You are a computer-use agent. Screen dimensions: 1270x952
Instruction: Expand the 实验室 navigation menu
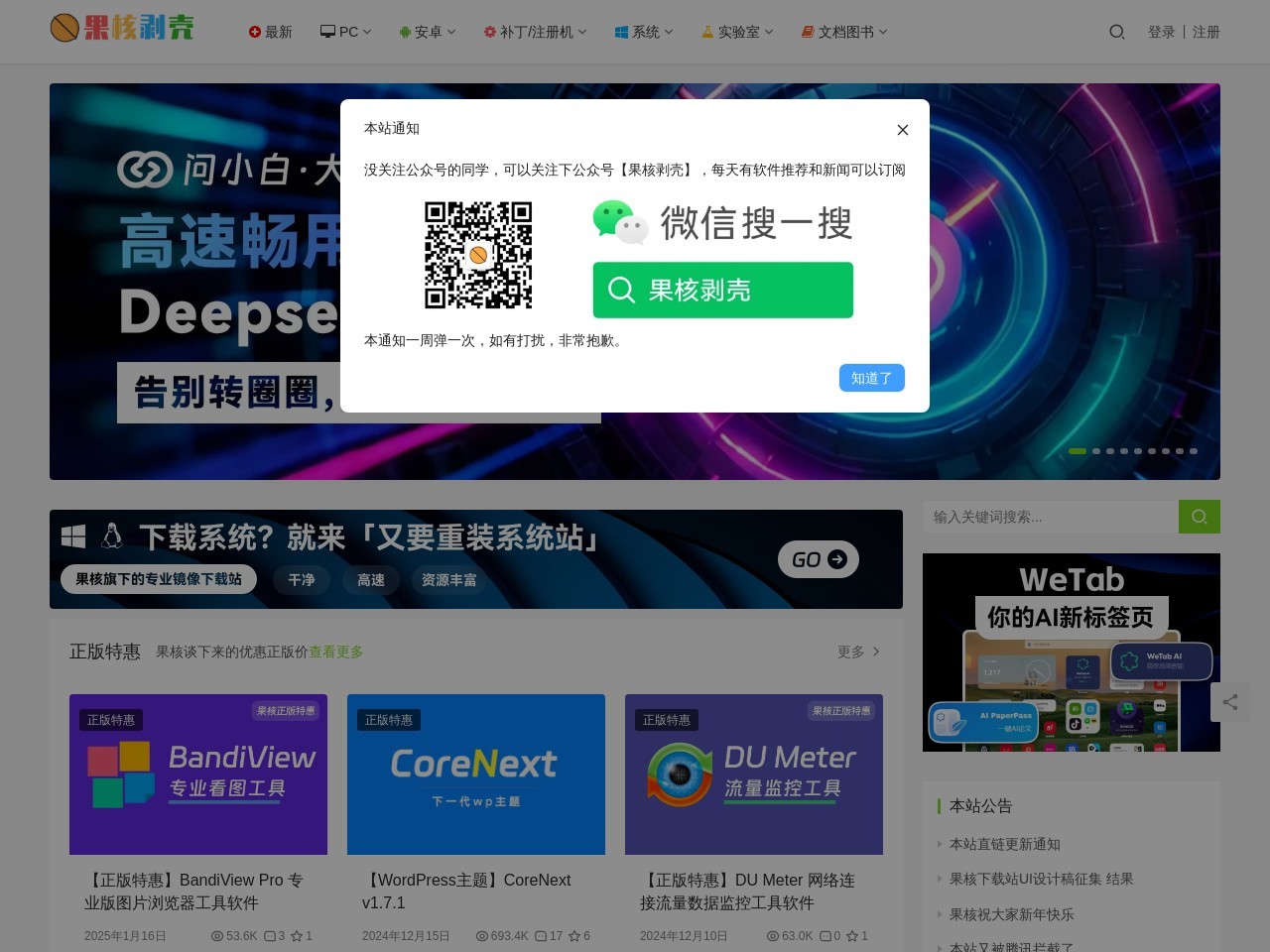(737, 32)
